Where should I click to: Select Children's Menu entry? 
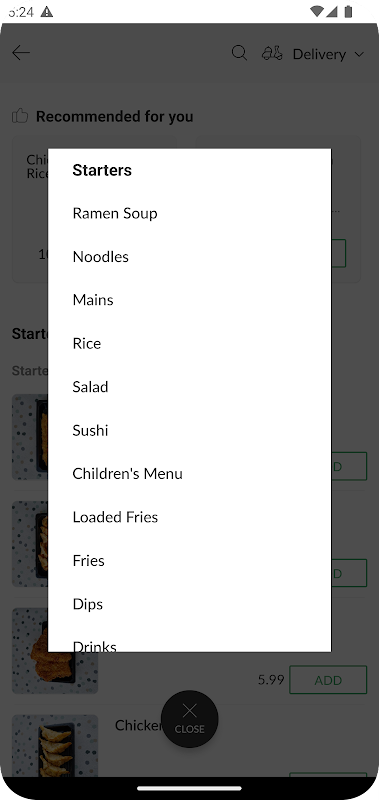[x=128, y=473]
